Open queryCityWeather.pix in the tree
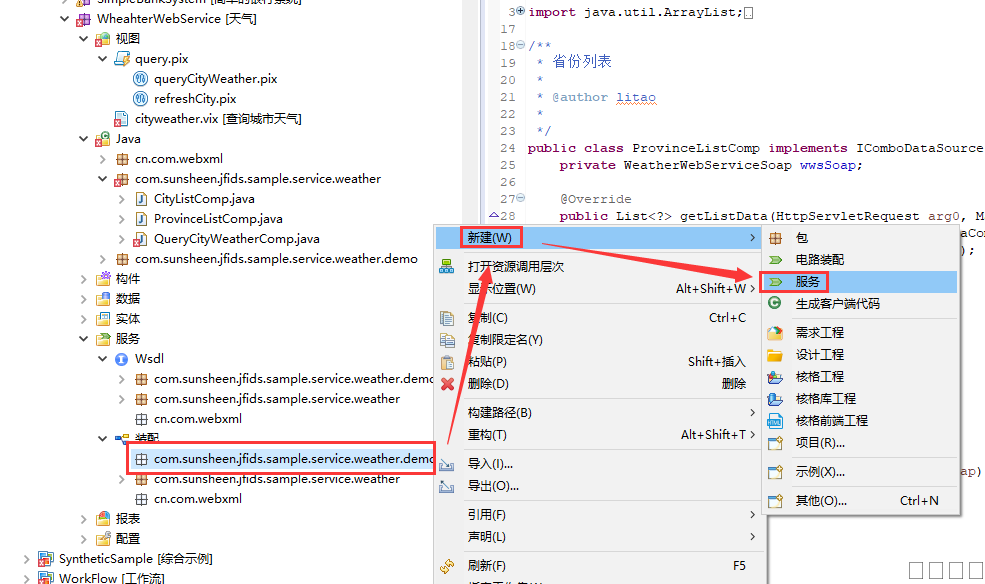The image size is (985, 584). pyautogui.click(x=215, y=79)
